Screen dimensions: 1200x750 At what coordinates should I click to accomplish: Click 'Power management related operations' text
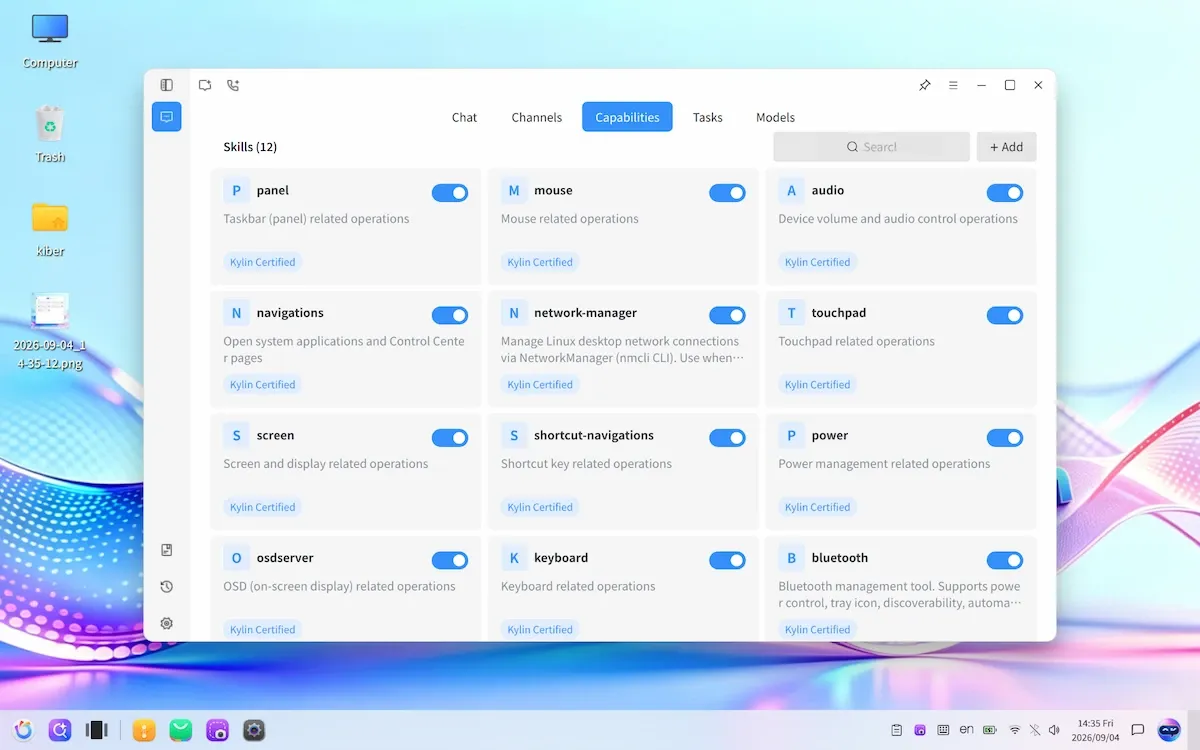885,464
